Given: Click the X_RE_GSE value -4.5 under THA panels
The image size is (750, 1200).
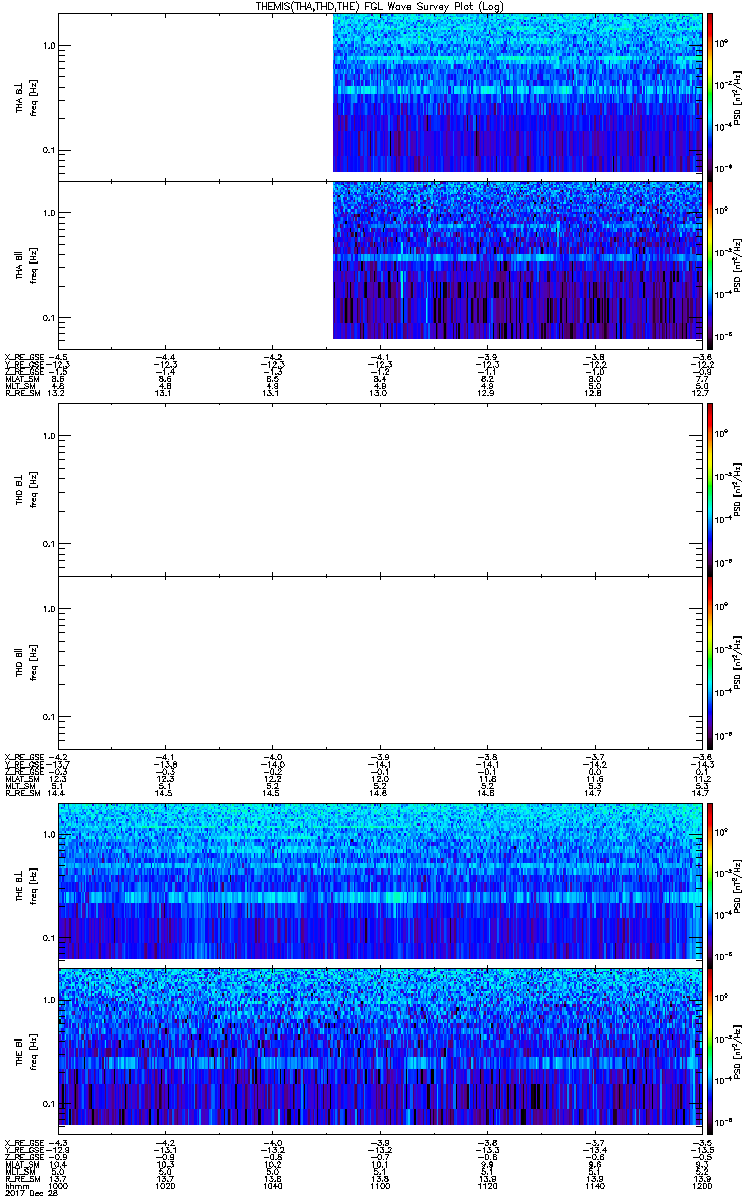Looking at the screenshot, I should coord(59,357).
